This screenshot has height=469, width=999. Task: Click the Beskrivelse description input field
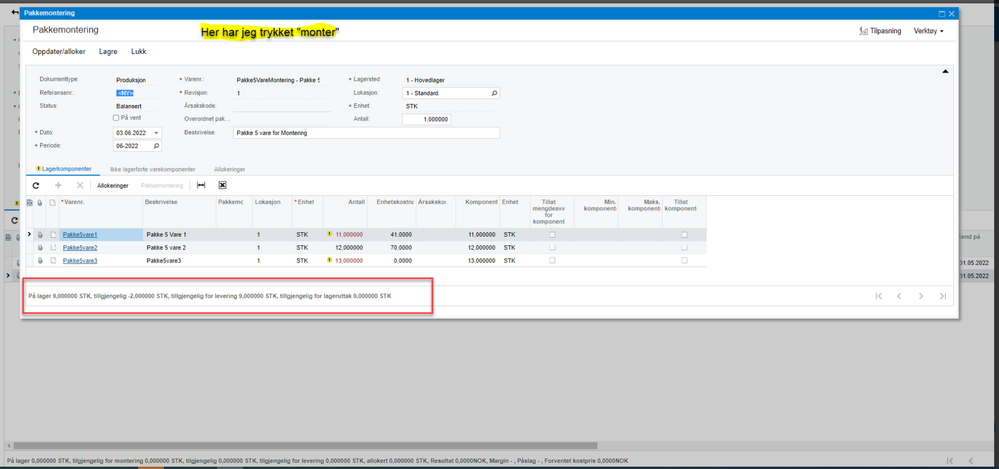coord(367,133)
